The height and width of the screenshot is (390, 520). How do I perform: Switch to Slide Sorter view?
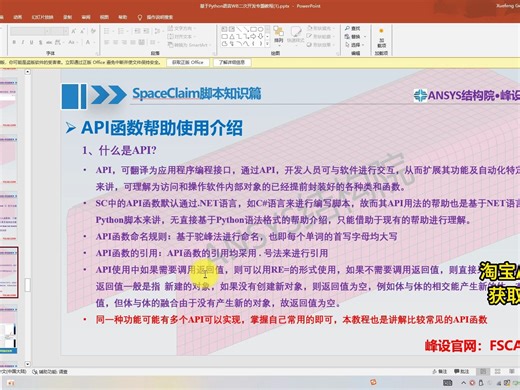pos(497,371)
